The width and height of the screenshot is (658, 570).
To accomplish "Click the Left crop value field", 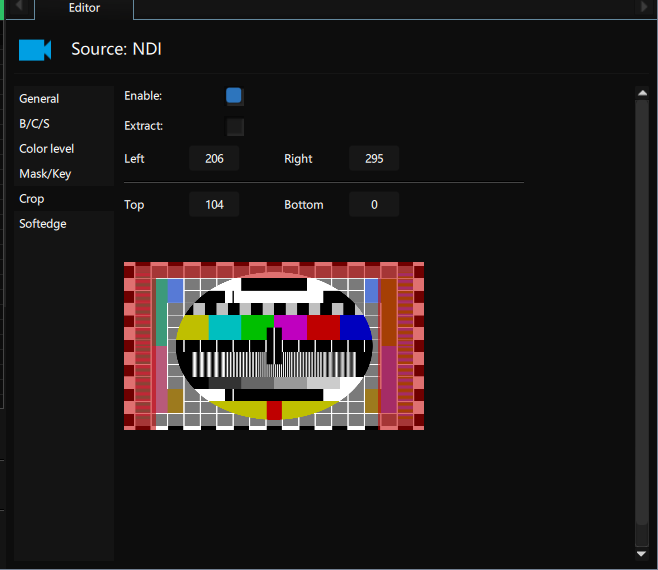I will (214, 159).
